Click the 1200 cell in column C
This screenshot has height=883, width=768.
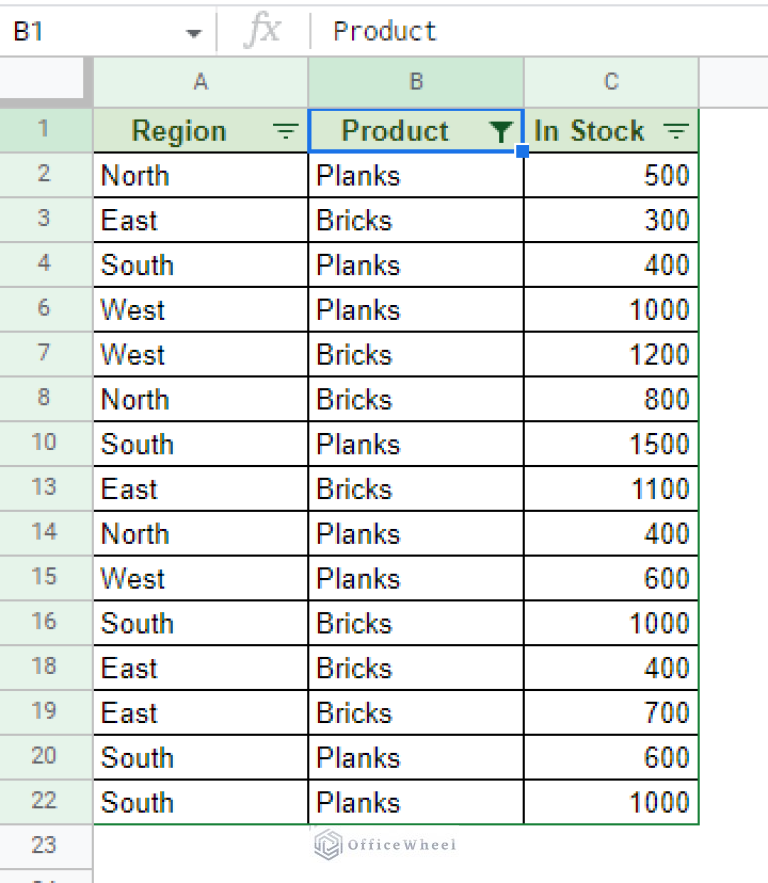pyautogui.click(x=611, y=355)
